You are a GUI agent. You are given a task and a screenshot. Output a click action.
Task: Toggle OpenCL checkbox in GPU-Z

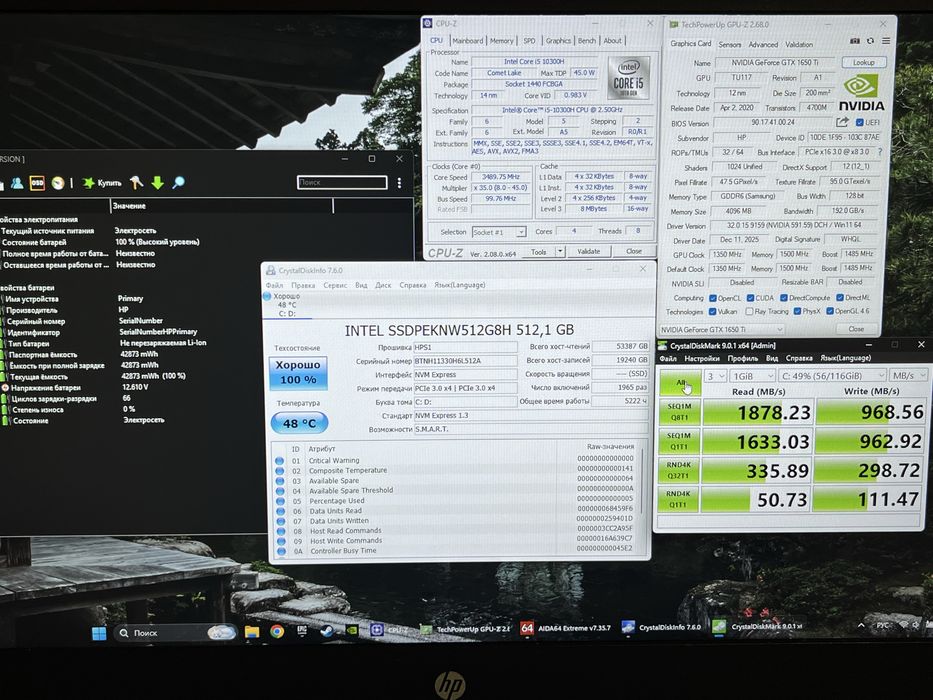pyautogui.click(x=712, y=298)
